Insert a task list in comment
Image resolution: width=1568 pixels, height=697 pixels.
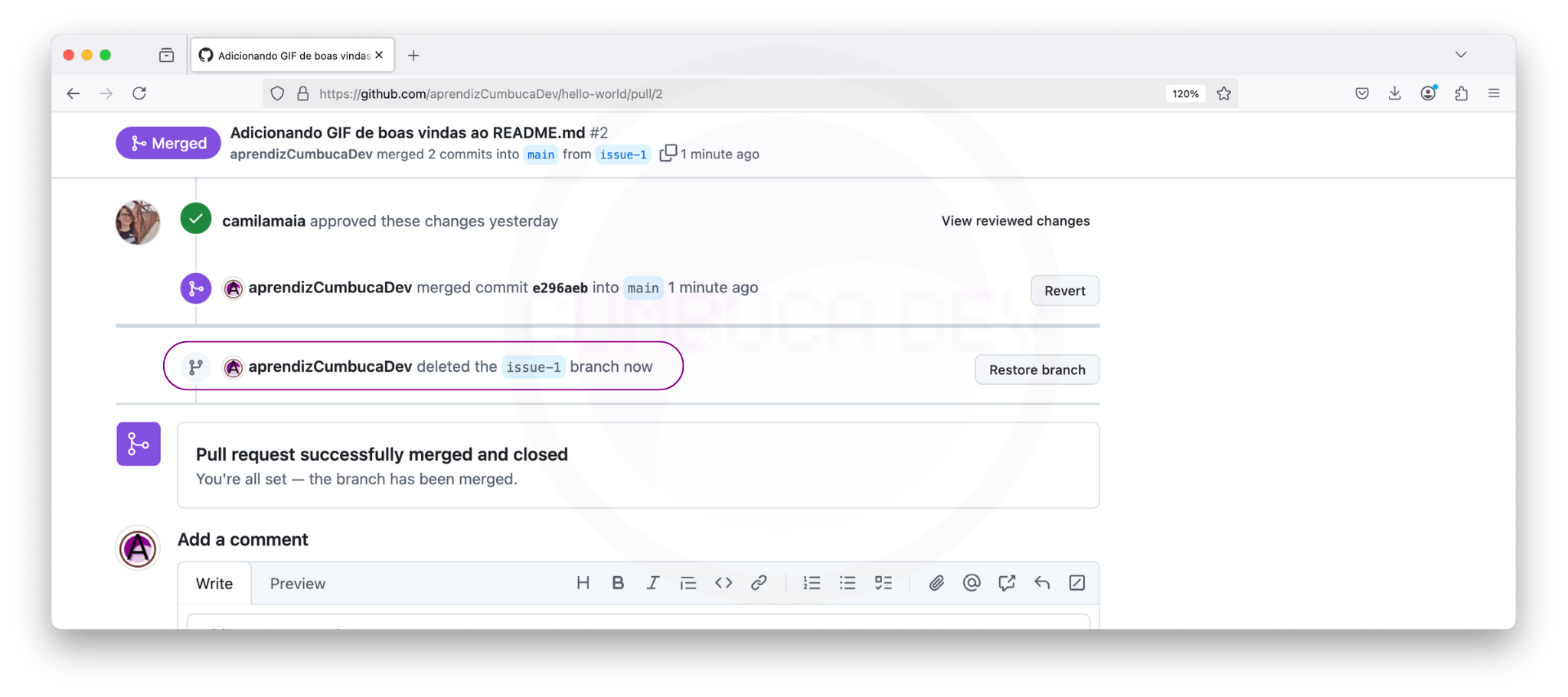click(884, 583)
